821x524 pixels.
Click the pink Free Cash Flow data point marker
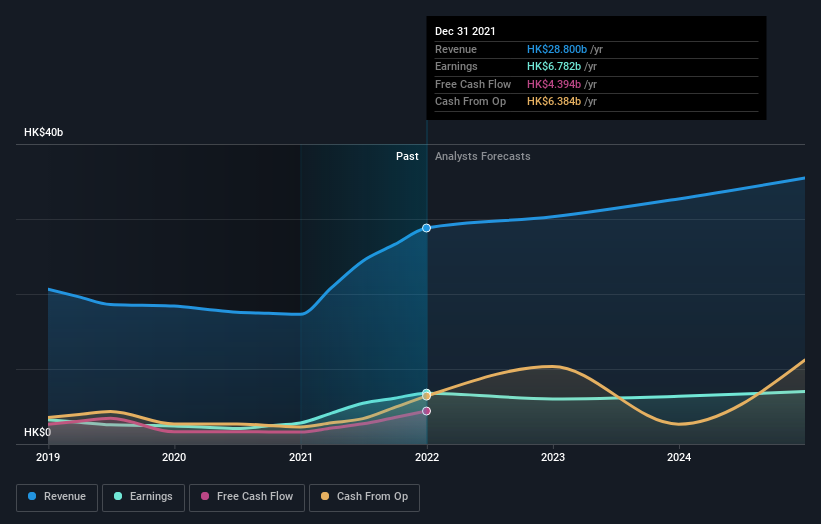(427, 411)
